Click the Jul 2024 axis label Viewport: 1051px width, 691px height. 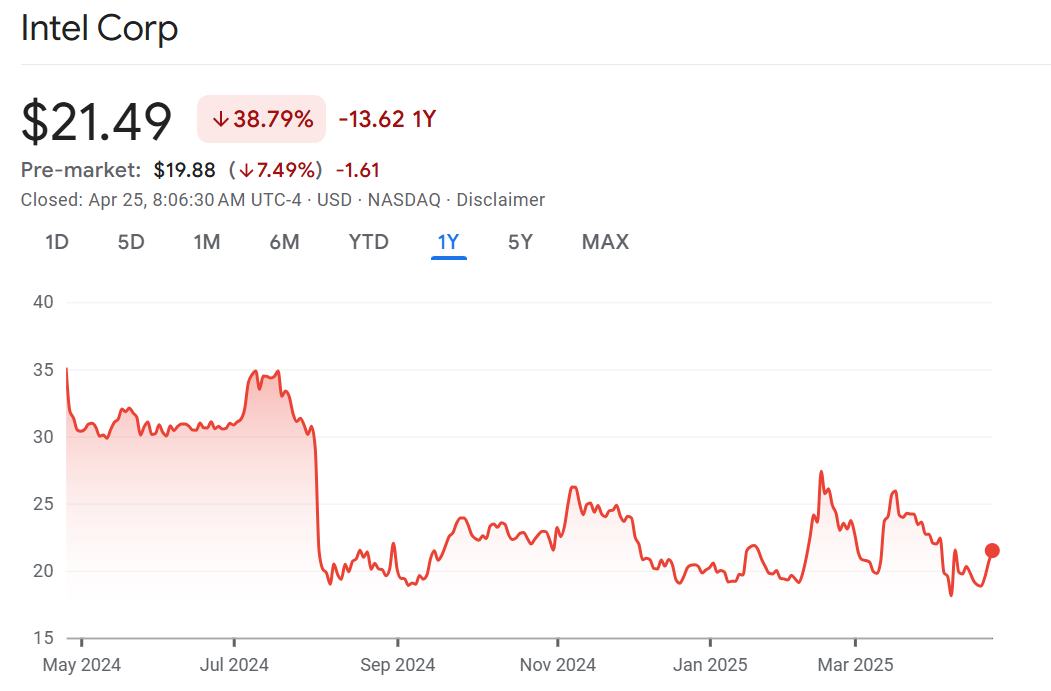point(234,665)
